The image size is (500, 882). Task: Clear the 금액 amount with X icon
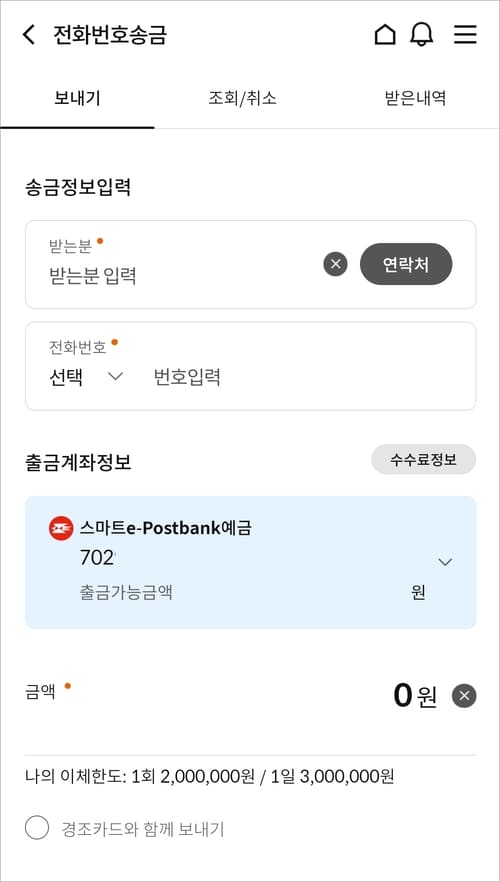click(464, 696)
